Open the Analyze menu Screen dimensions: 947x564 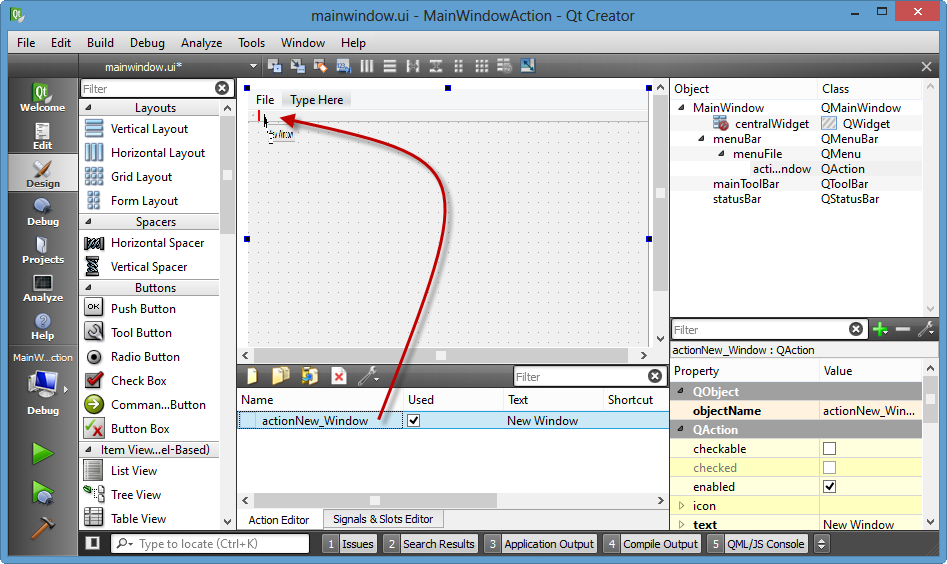[x=201, y=42]
